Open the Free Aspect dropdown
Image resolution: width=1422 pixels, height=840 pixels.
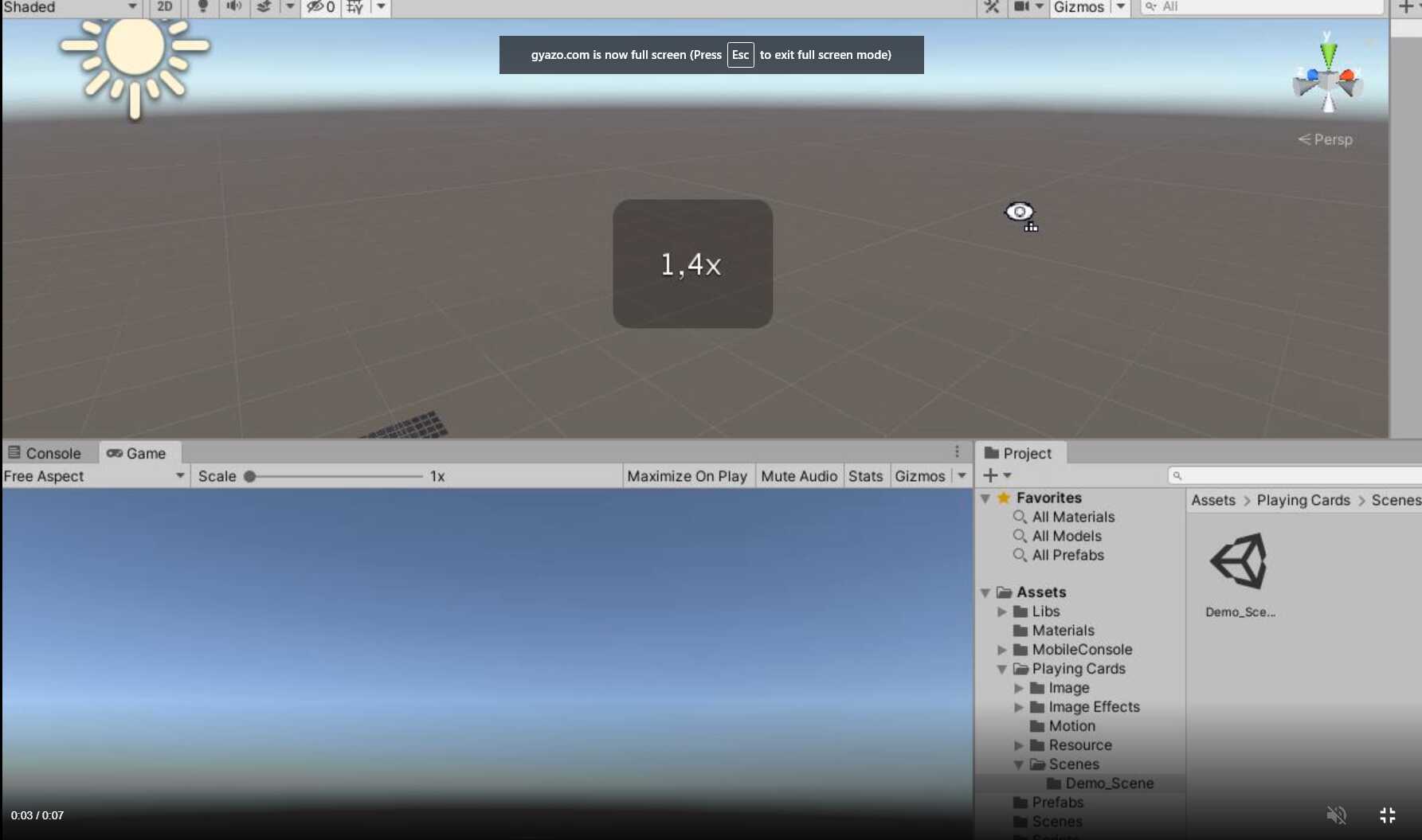[x=94, y=476]
